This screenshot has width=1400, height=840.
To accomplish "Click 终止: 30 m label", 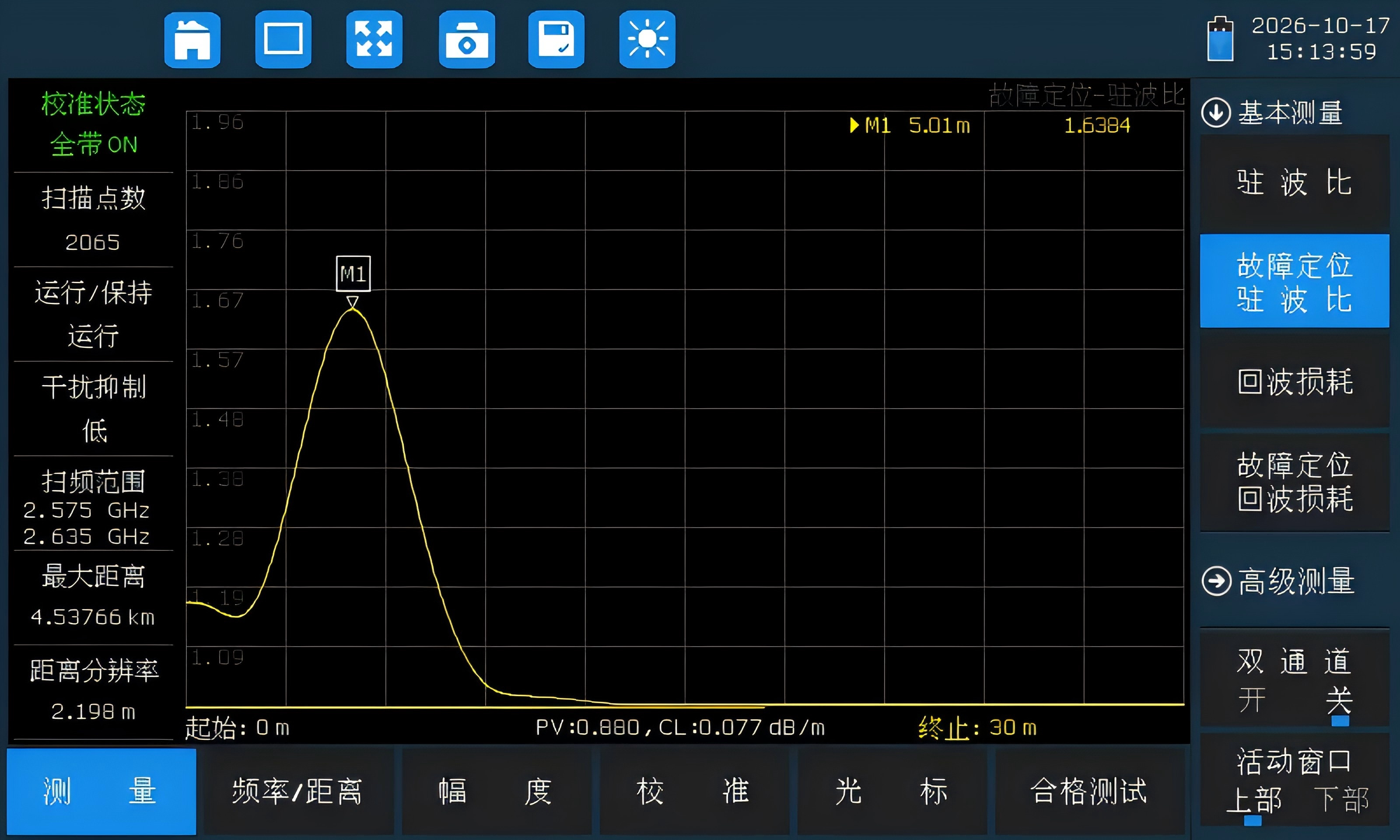I will tap(977, 728).
